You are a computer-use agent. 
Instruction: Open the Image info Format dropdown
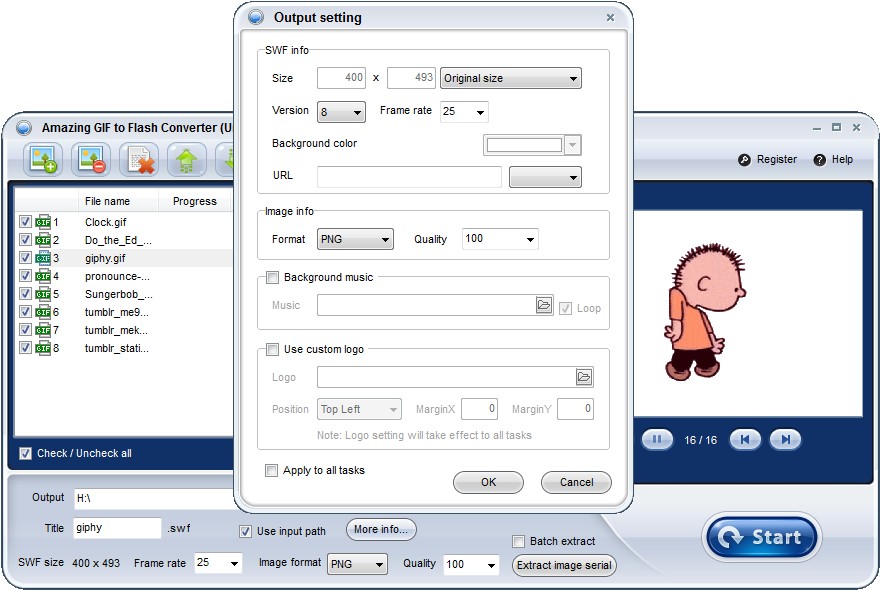(355, 239)
